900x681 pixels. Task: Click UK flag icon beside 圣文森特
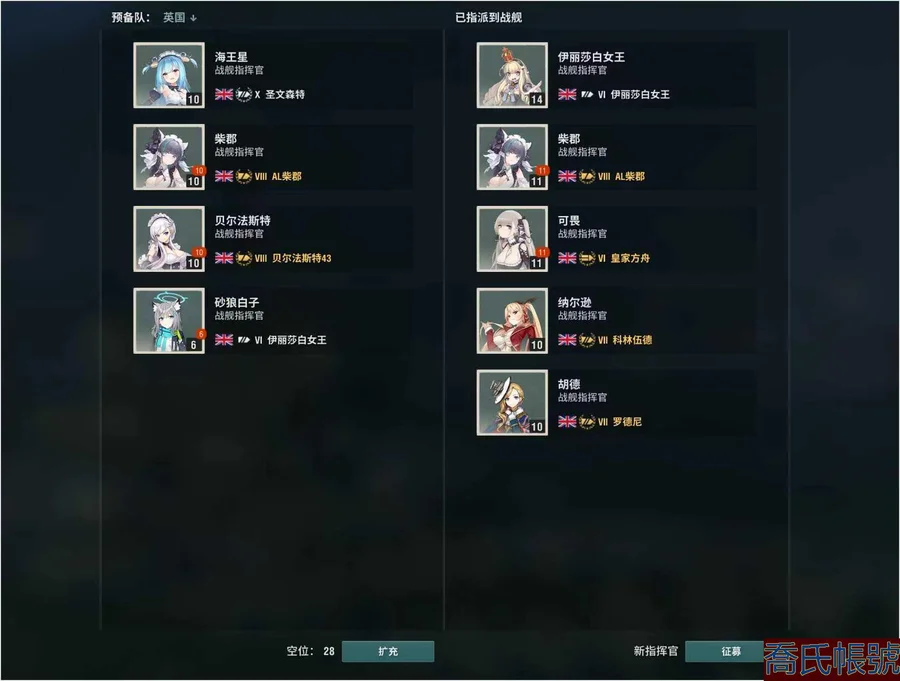tap(224, 94)
